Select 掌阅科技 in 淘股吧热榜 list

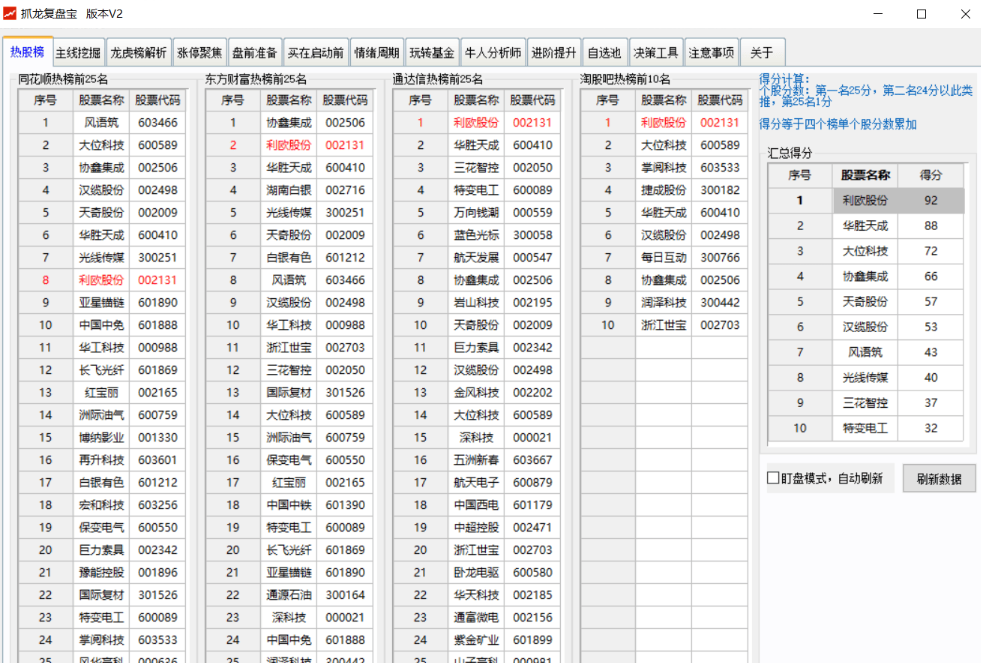[663, 168]
